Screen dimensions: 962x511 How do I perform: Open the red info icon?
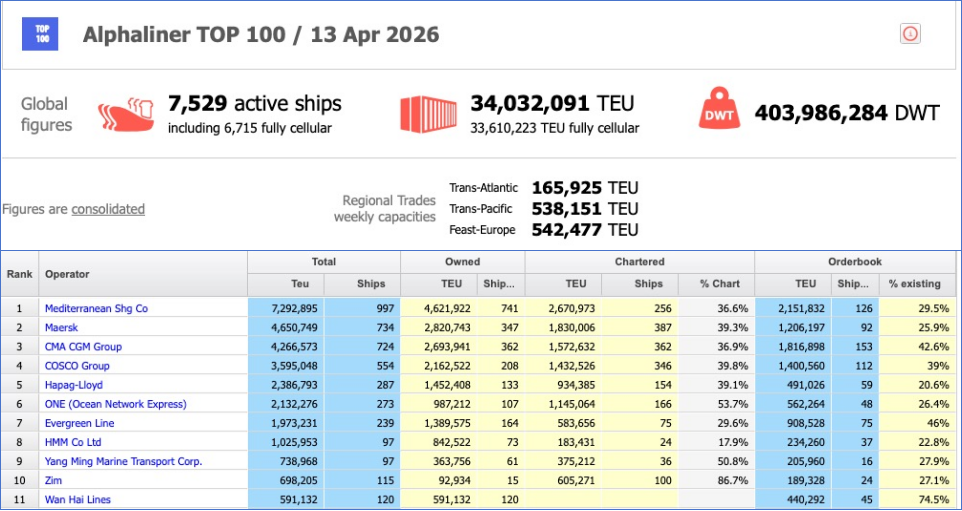click(910, 33)
